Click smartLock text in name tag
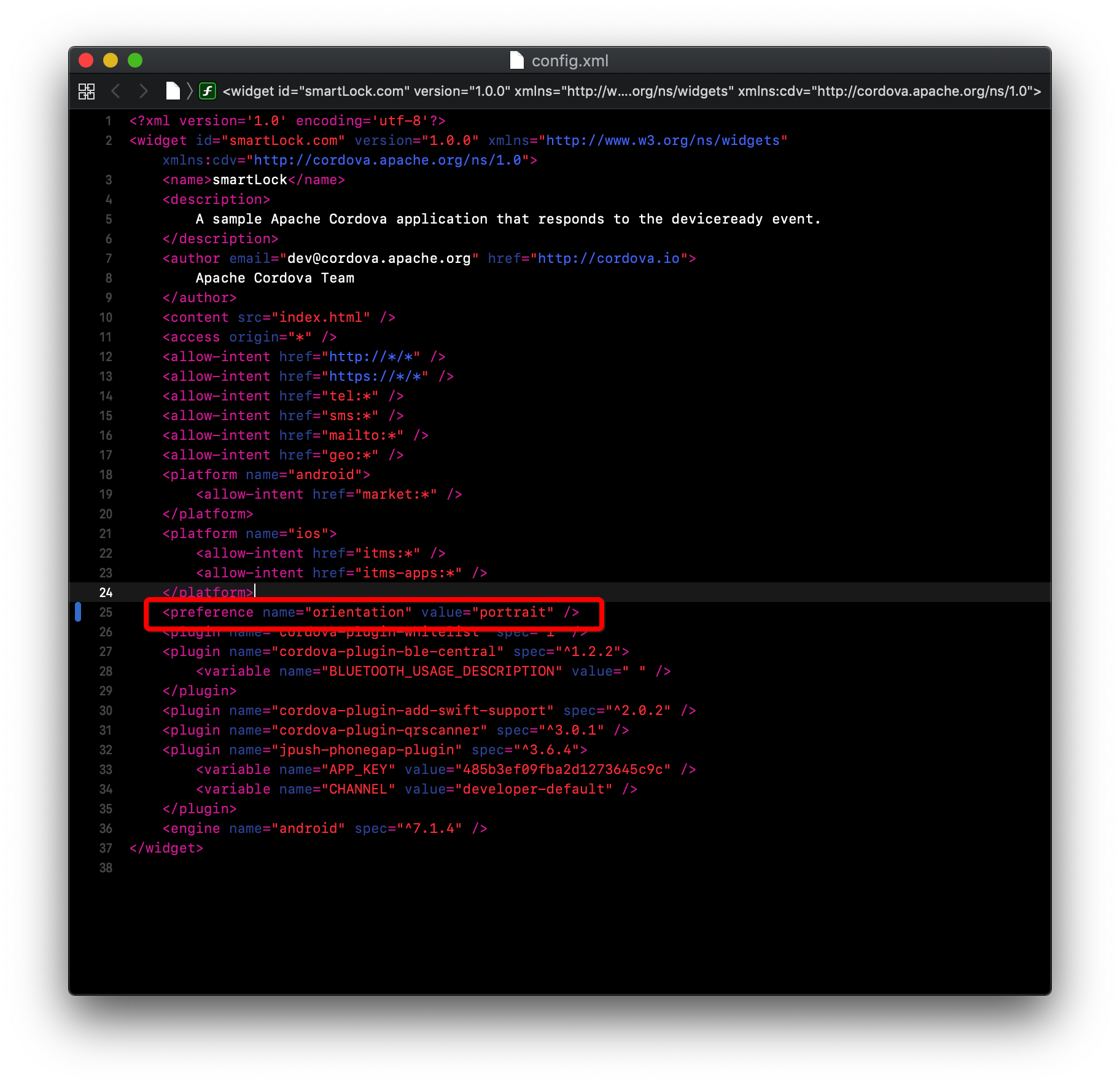 (250, 180)
